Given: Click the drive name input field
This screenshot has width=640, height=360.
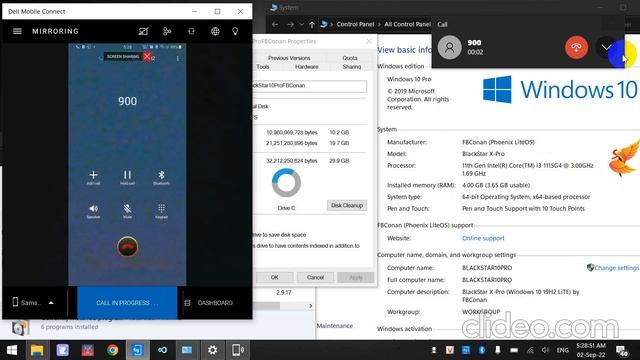Looking at the screenshot, I should (x=309, y=86).
